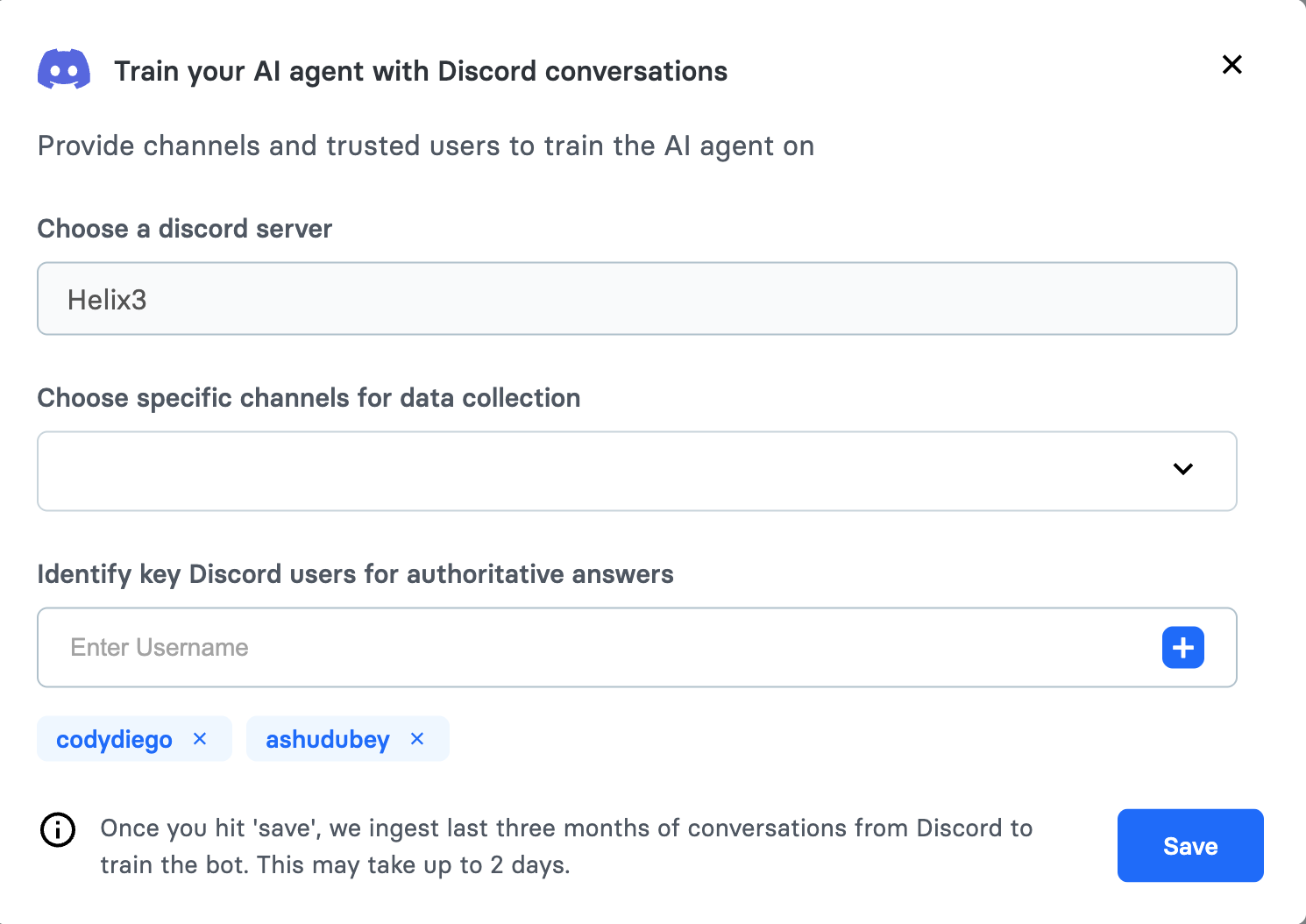This screenshot has width=1306, height=924.
Task: Open the specific channels selection box
Action: coord(596,471)
